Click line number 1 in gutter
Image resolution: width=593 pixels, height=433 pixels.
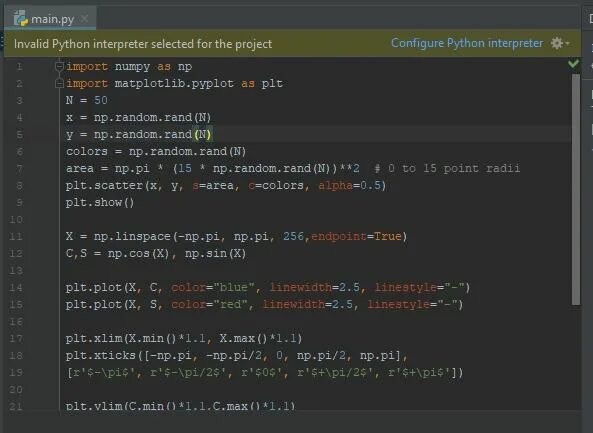(19, 67)
